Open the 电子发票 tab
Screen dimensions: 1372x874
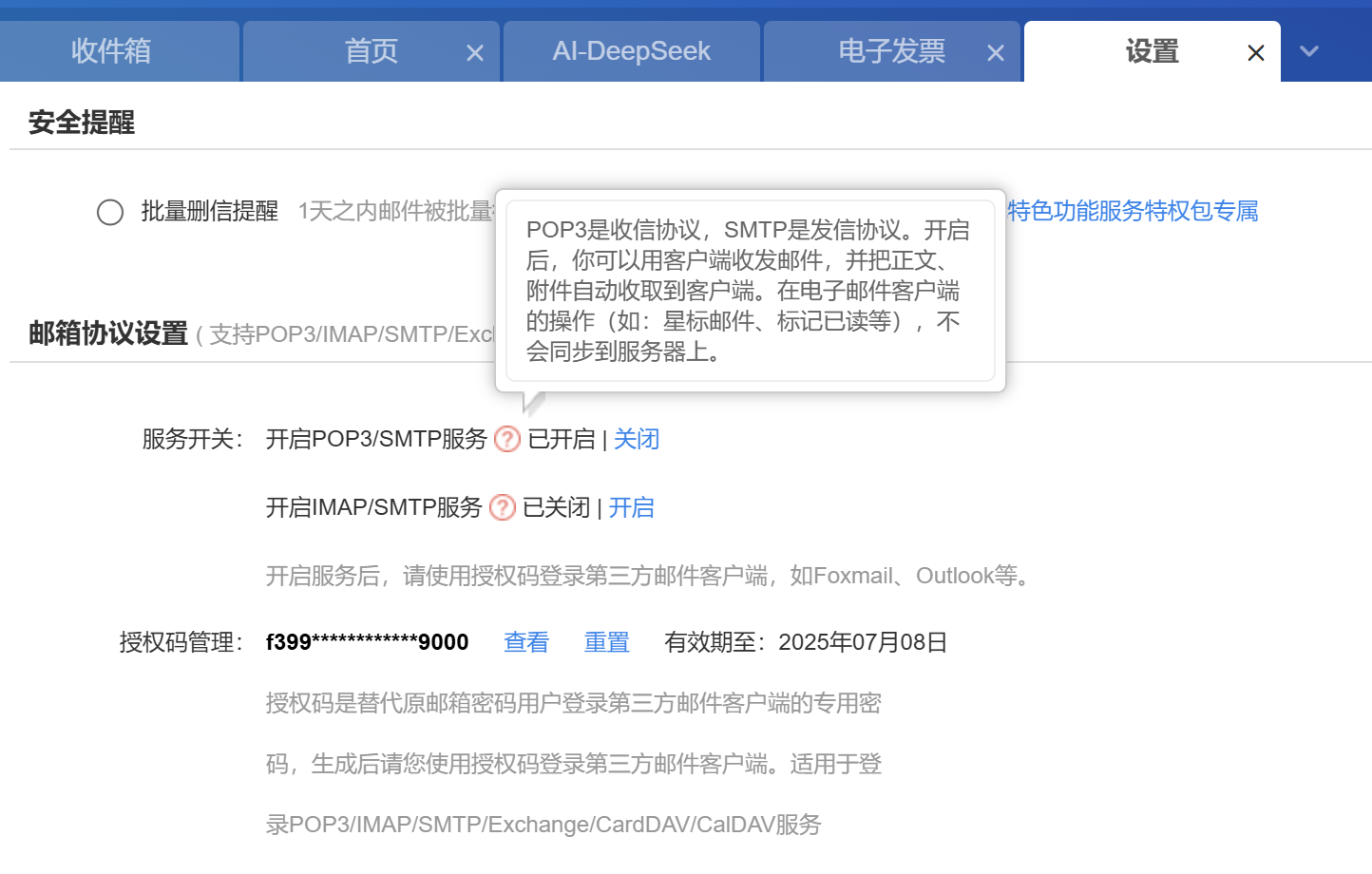(x=891, y=51)
